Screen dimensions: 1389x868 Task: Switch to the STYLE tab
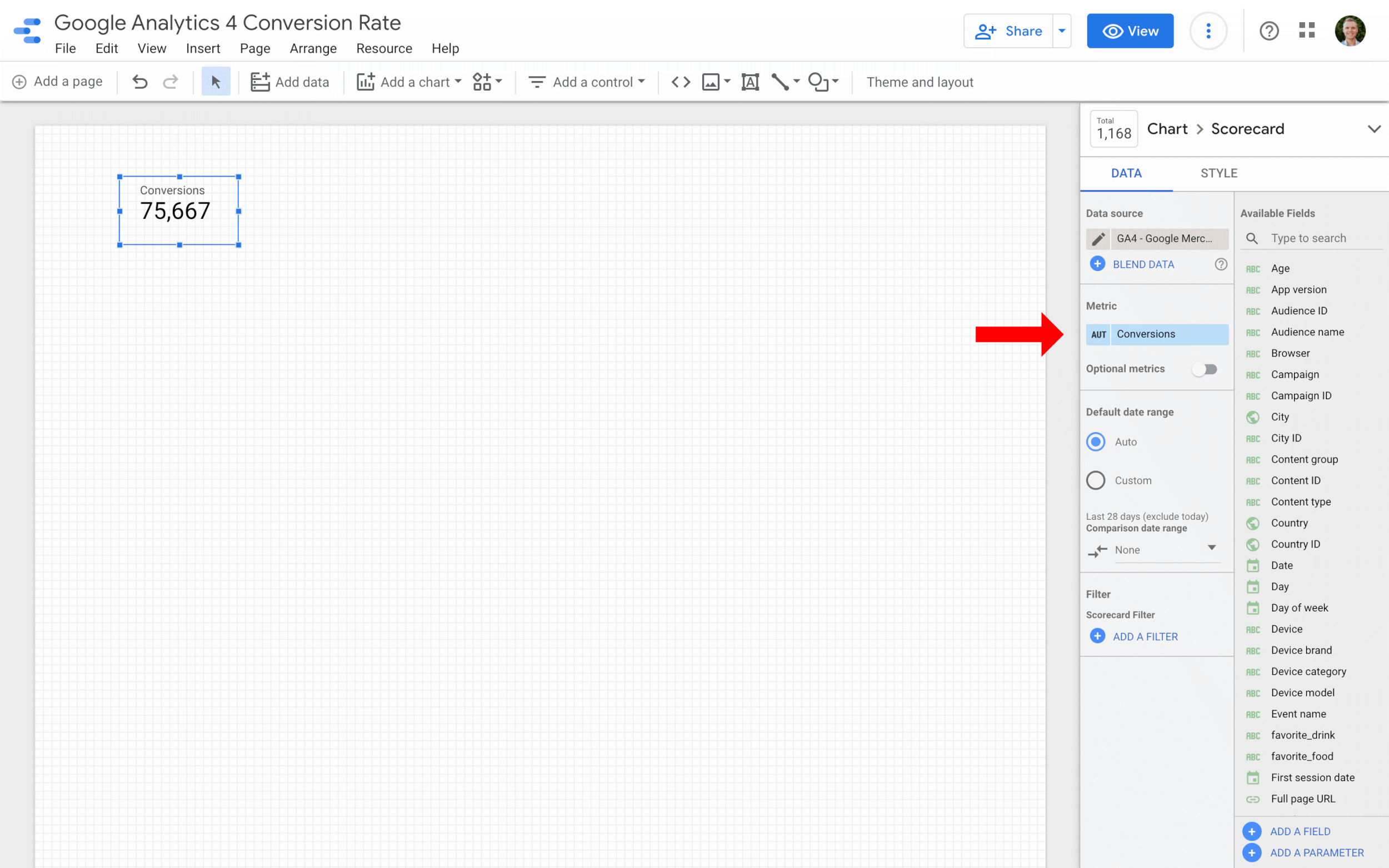(1218, 173)
